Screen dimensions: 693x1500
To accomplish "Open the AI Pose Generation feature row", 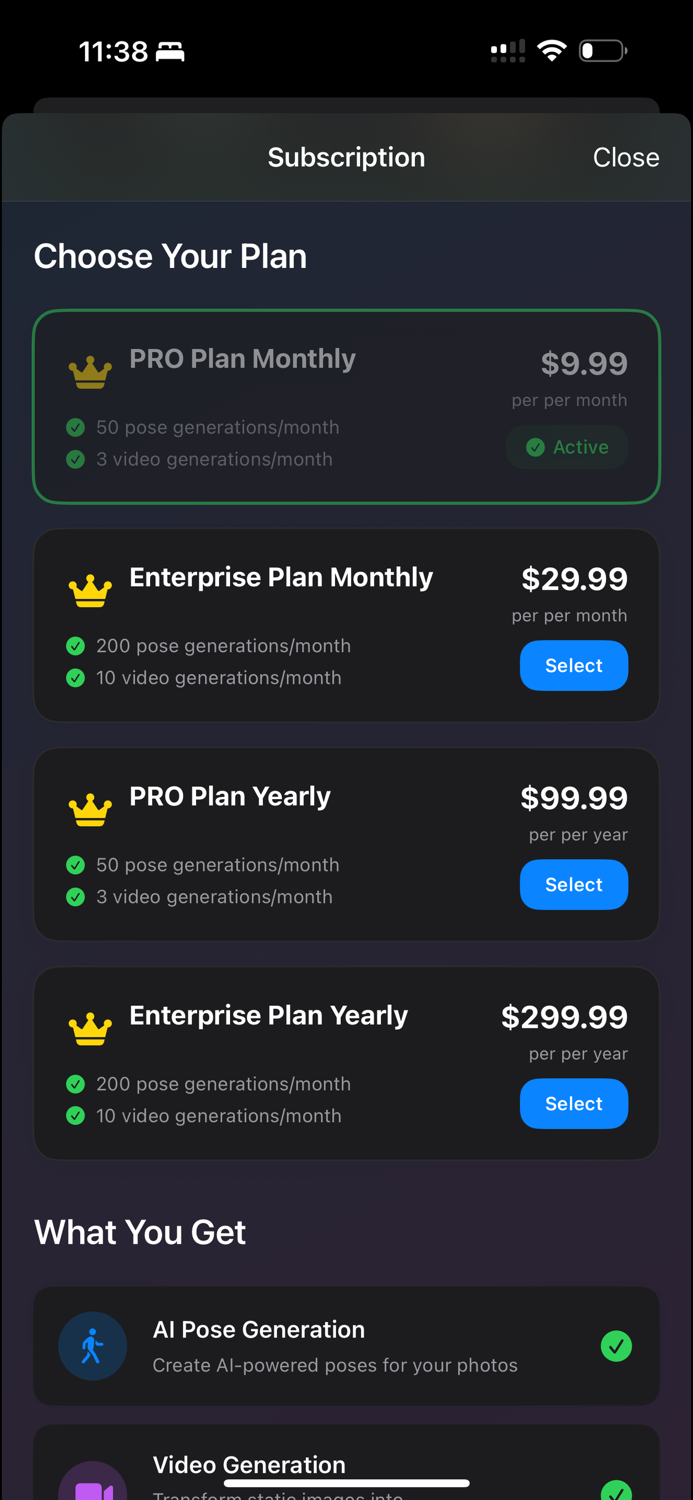I will tap(346, 1346).
